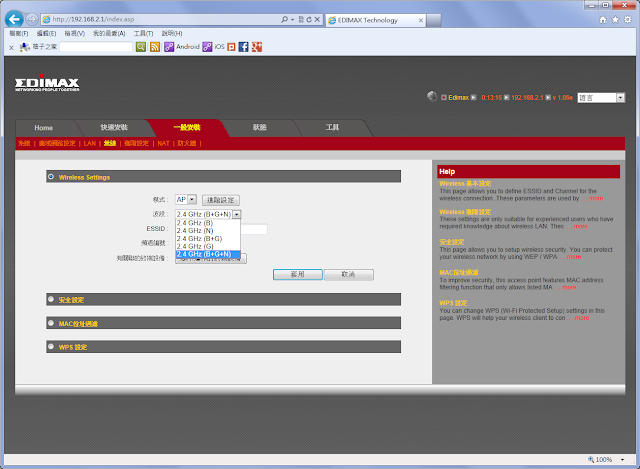640x469 pixels.
Task: Choose 2.4 GHz (G) option
Action: click(208, 246)
